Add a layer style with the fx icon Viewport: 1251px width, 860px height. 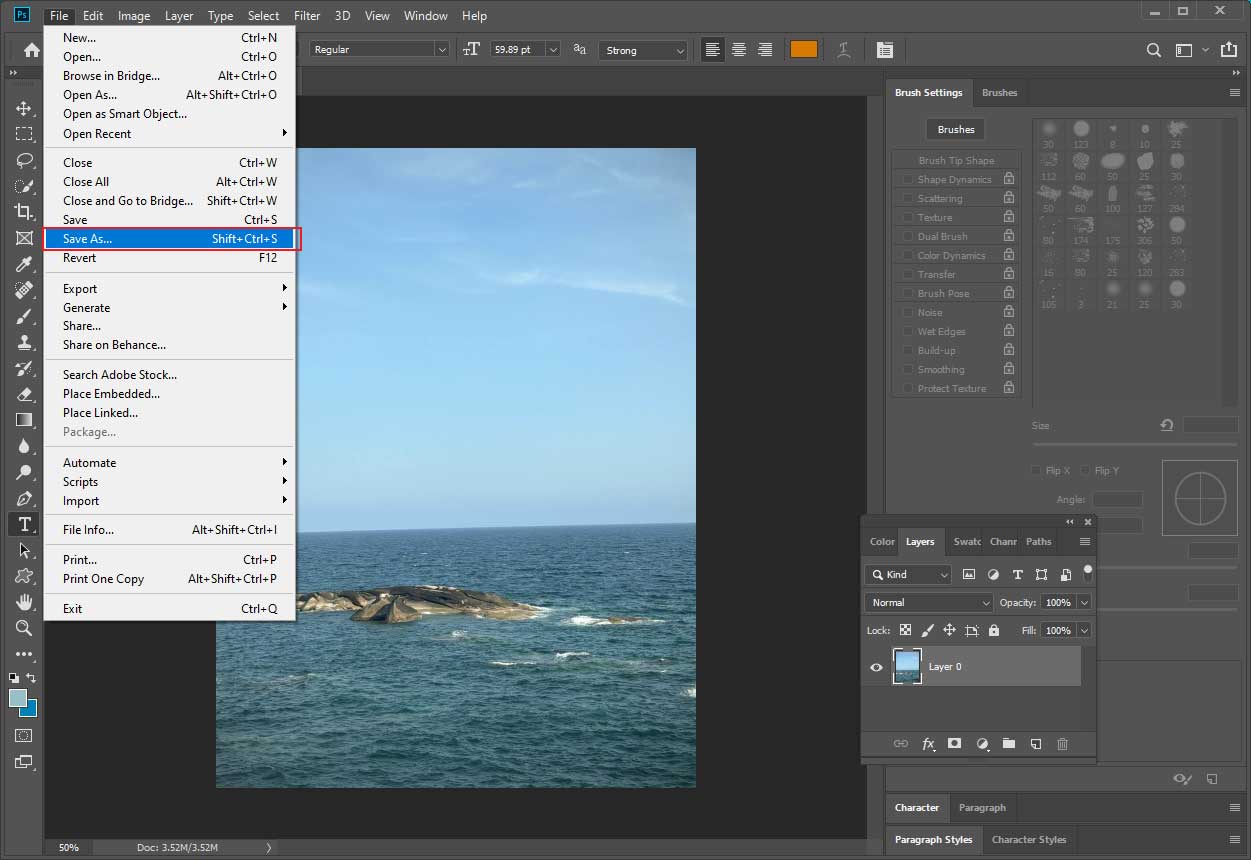(928, 744)
